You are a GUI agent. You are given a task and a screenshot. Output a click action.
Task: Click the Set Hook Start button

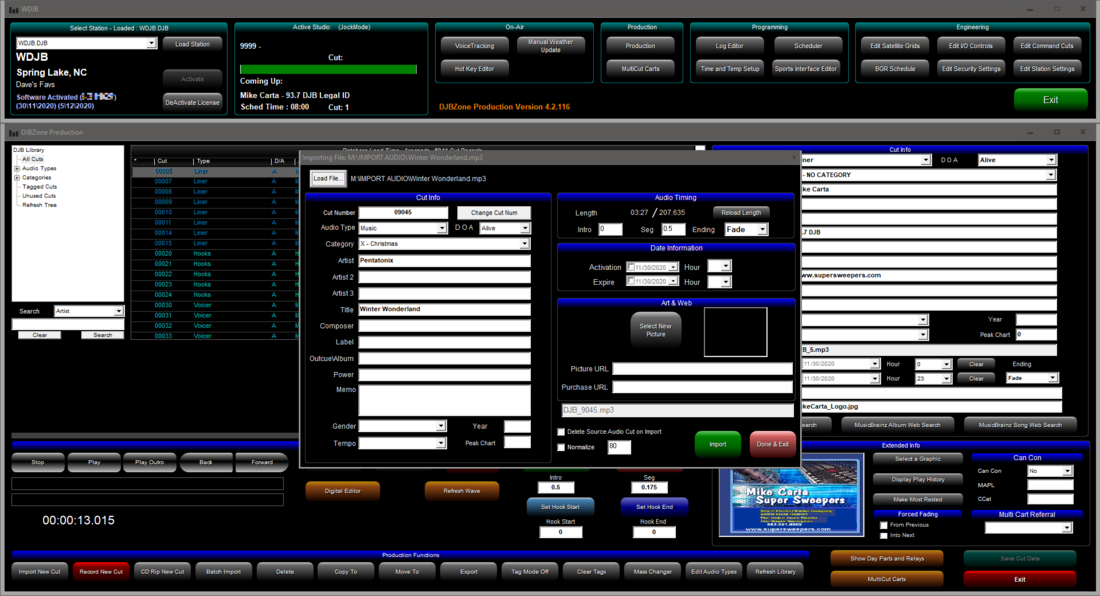coord(560,506)
